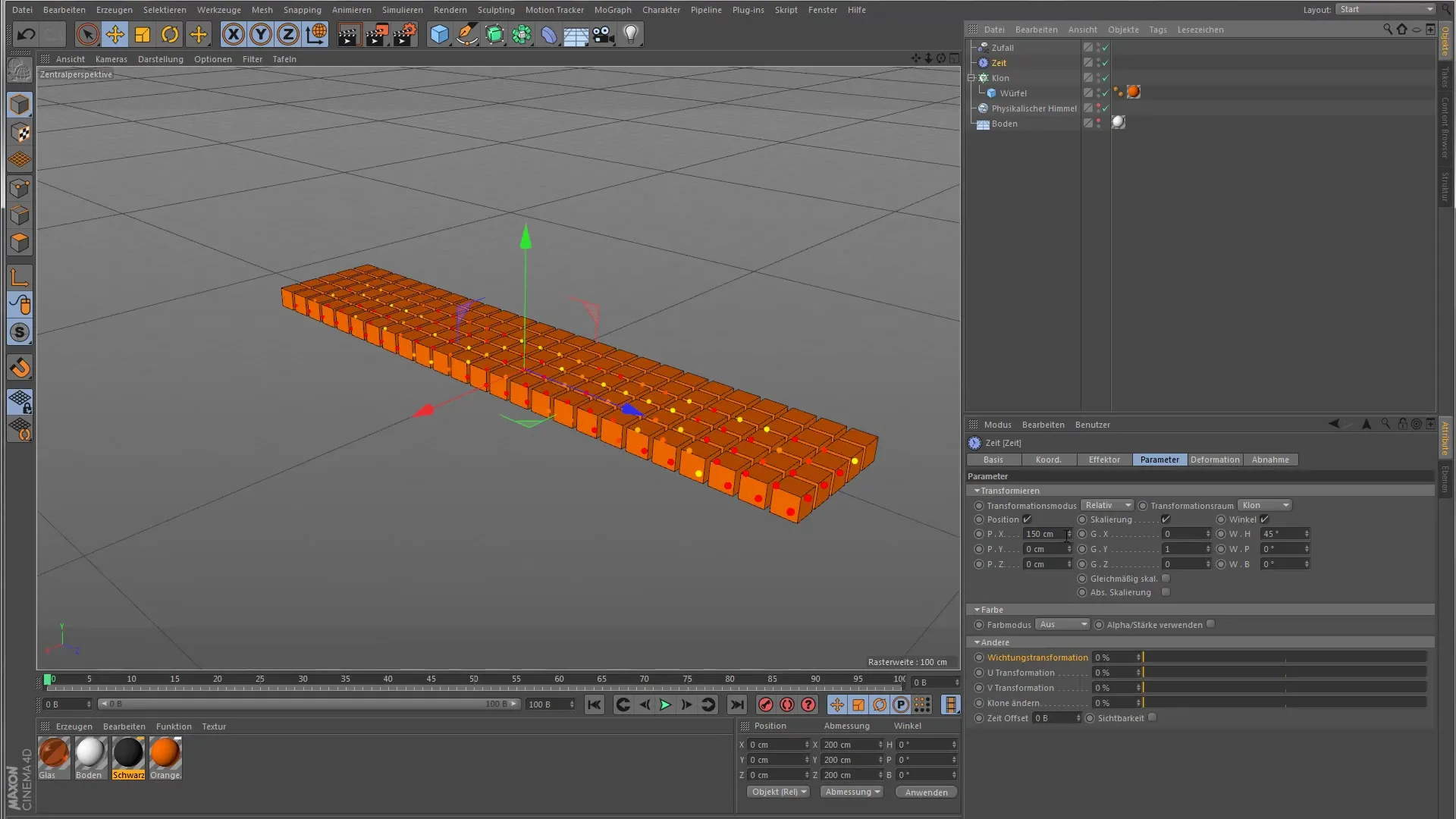Select the Move tool
Viewport: 1456px width, 819px height.
[115, 34]
